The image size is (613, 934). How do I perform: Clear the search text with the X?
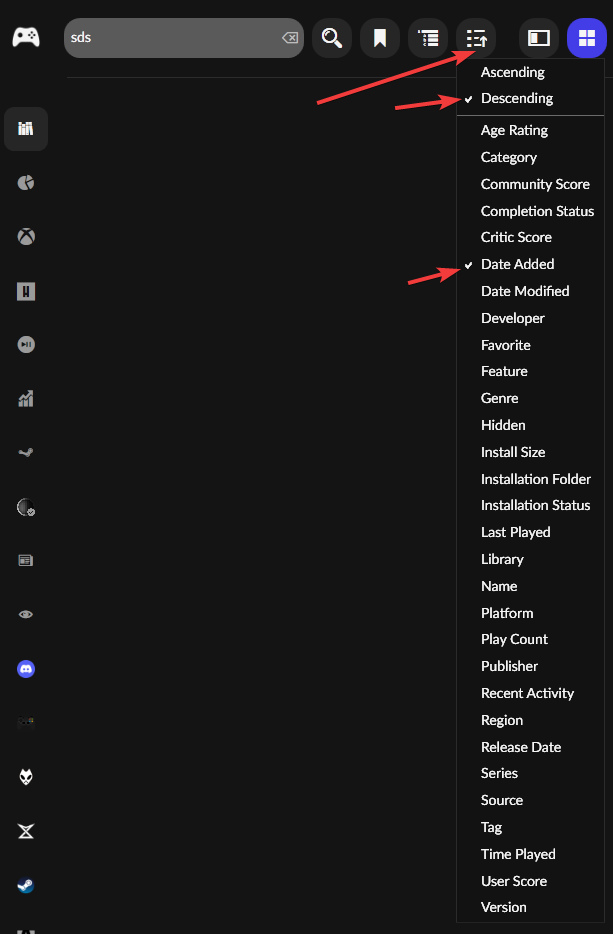[290, 37]
